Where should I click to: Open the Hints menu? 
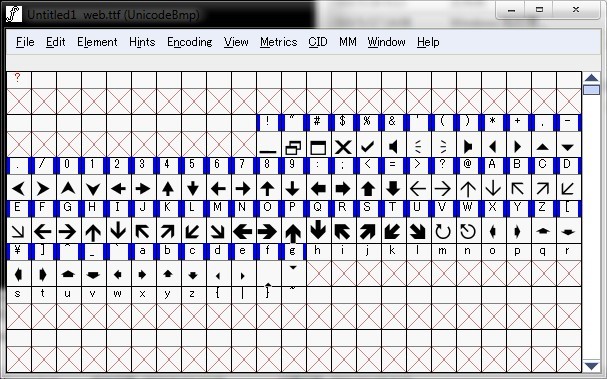click(x=142, y=42)
